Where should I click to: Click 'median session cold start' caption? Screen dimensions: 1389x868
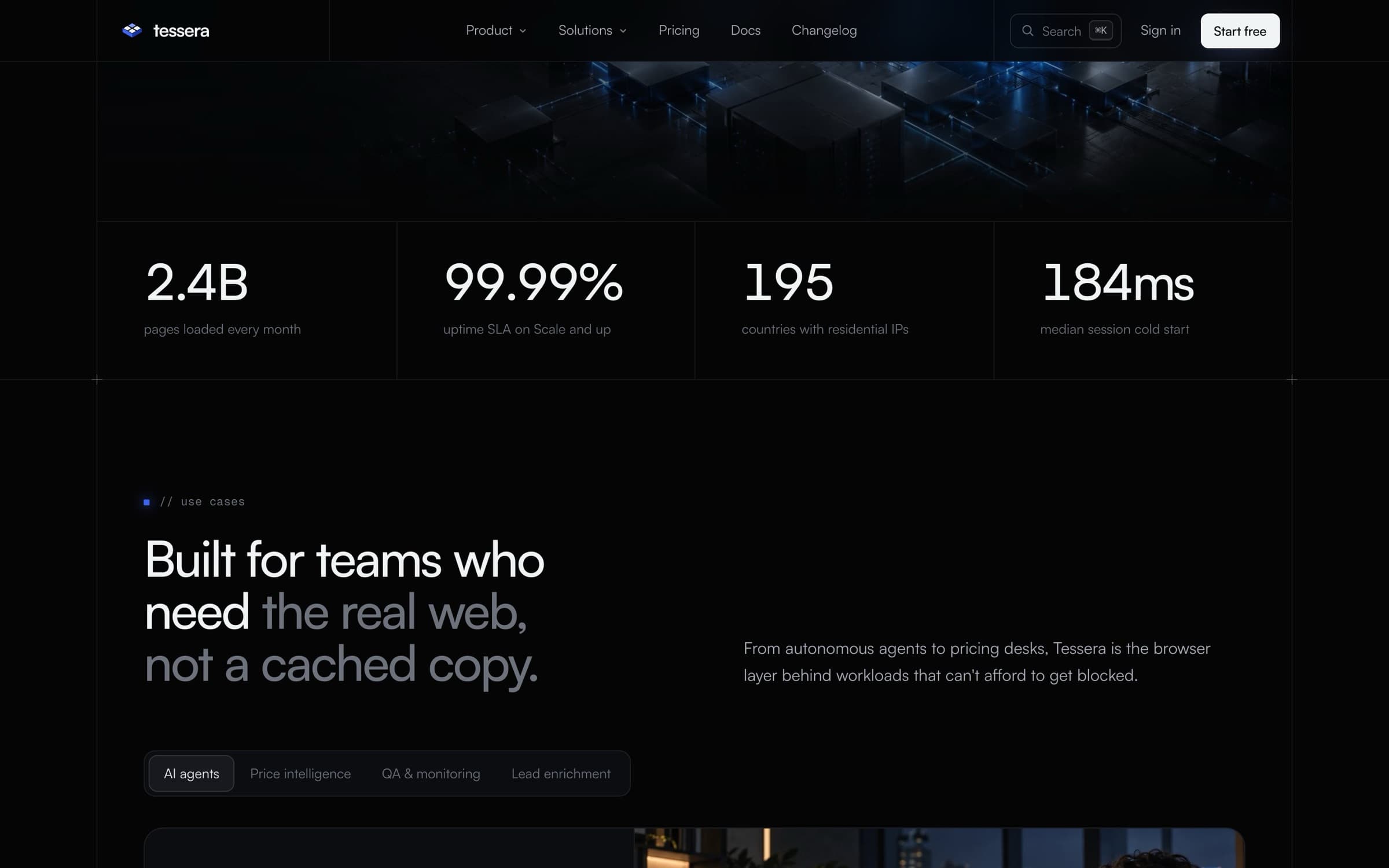click(x=1114, y=329)
